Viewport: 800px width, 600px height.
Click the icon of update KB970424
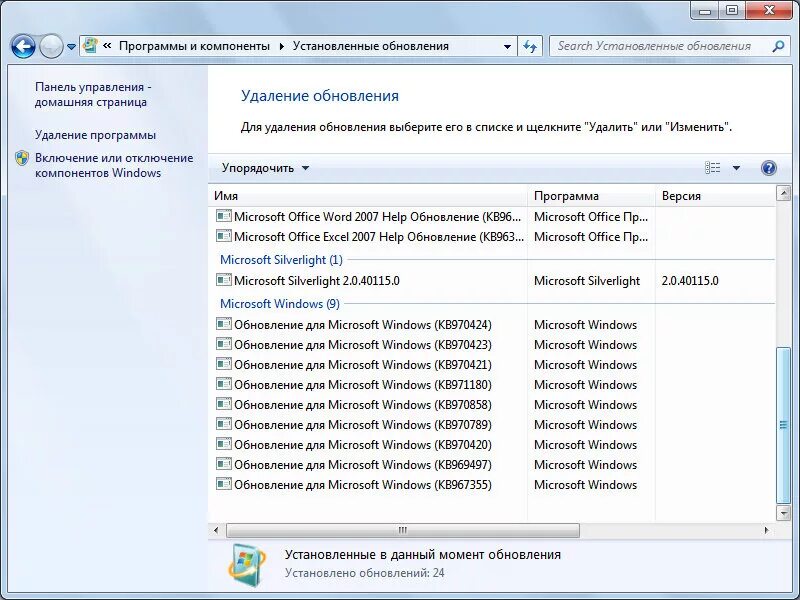pos(223,324)
